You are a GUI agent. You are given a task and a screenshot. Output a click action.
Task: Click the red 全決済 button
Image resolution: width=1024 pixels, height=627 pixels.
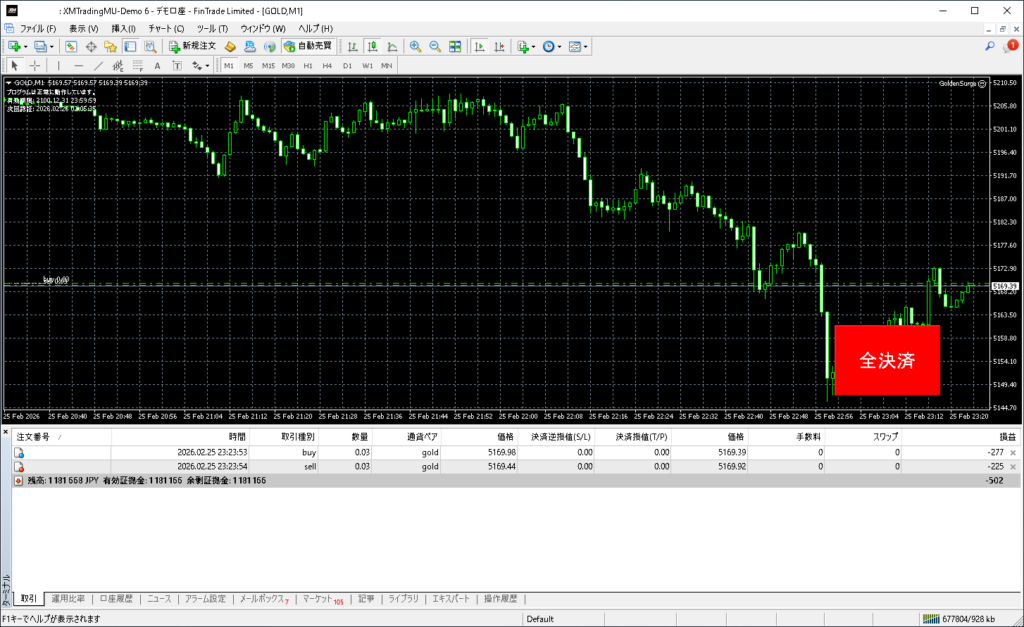click(x=887, y=360)
